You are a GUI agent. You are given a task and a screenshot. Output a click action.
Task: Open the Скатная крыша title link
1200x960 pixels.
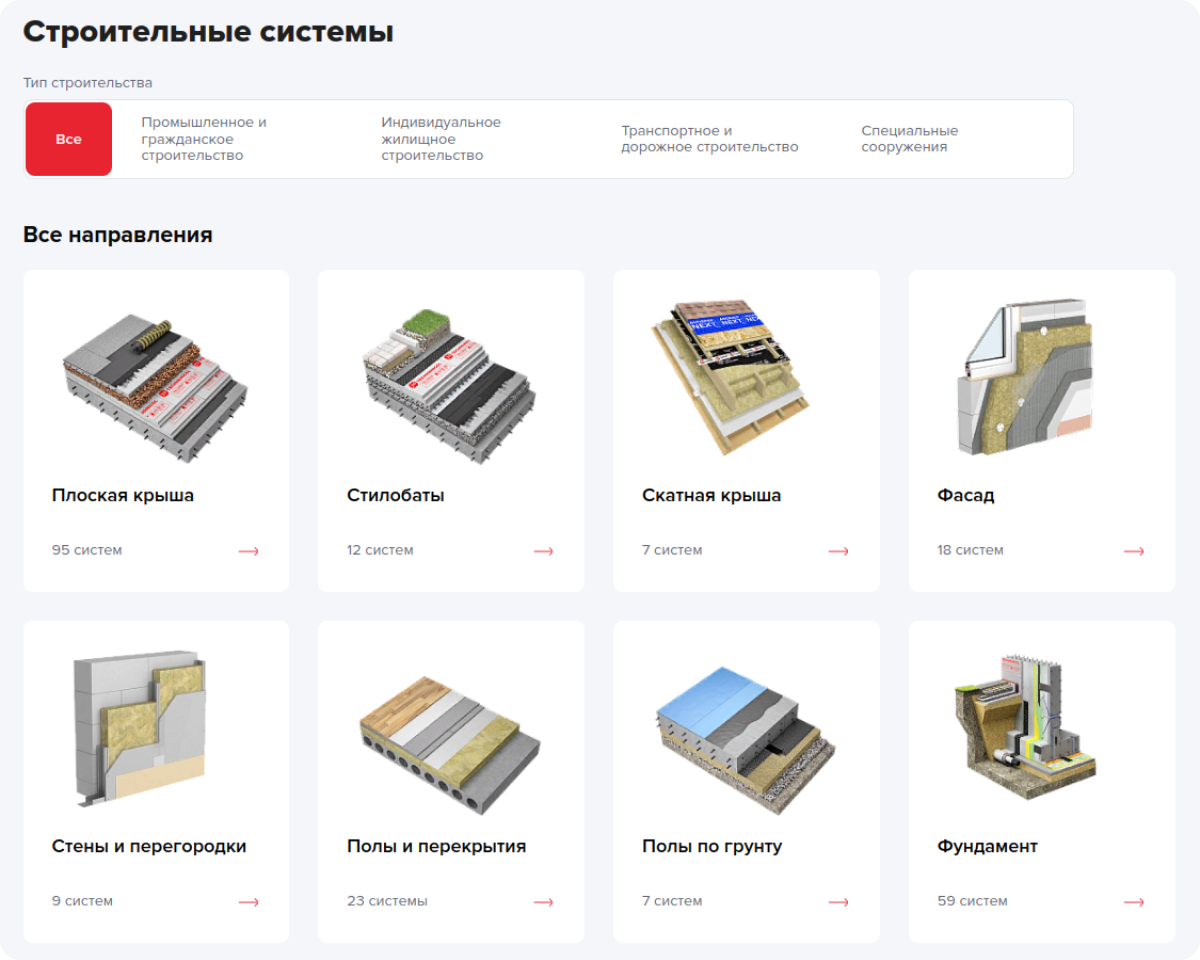click(x=711, y=495)
